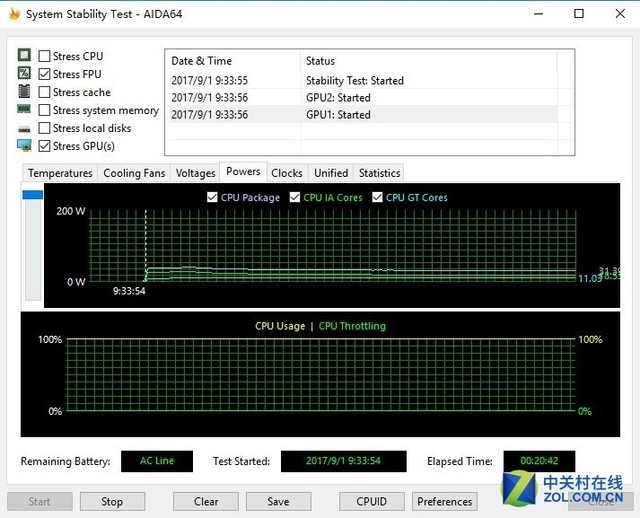Open the Unified tab
The image size is (640, 518).
pos(331,173)
